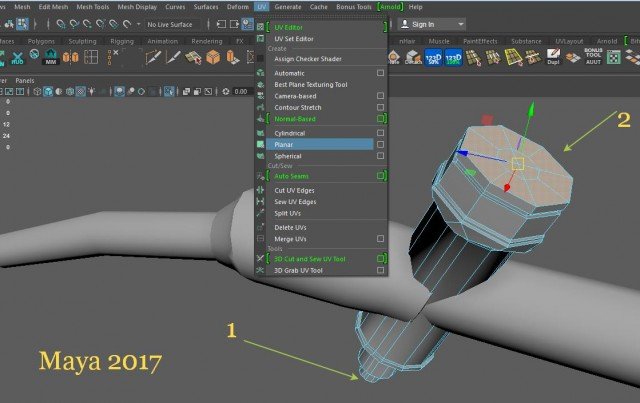Open 3D Grab UV Tool options box
Screen dimensions: 640x403
pos(380,270)
